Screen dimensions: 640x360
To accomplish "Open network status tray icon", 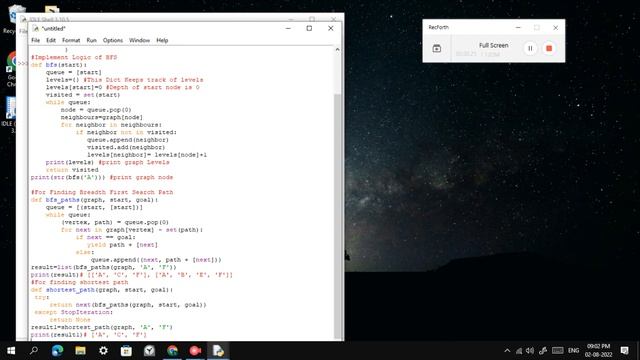I will pyautogui.click(x=519, y=351).
